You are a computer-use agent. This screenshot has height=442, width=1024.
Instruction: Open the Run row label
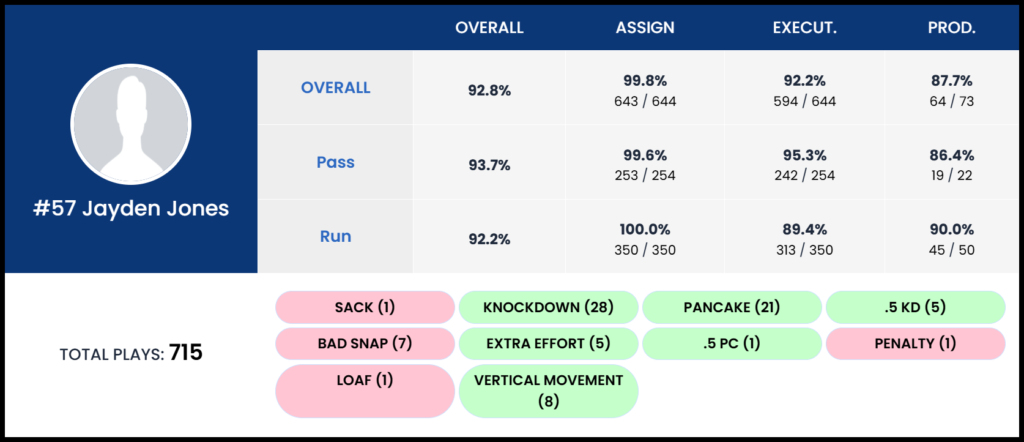(x=335, y=237)
